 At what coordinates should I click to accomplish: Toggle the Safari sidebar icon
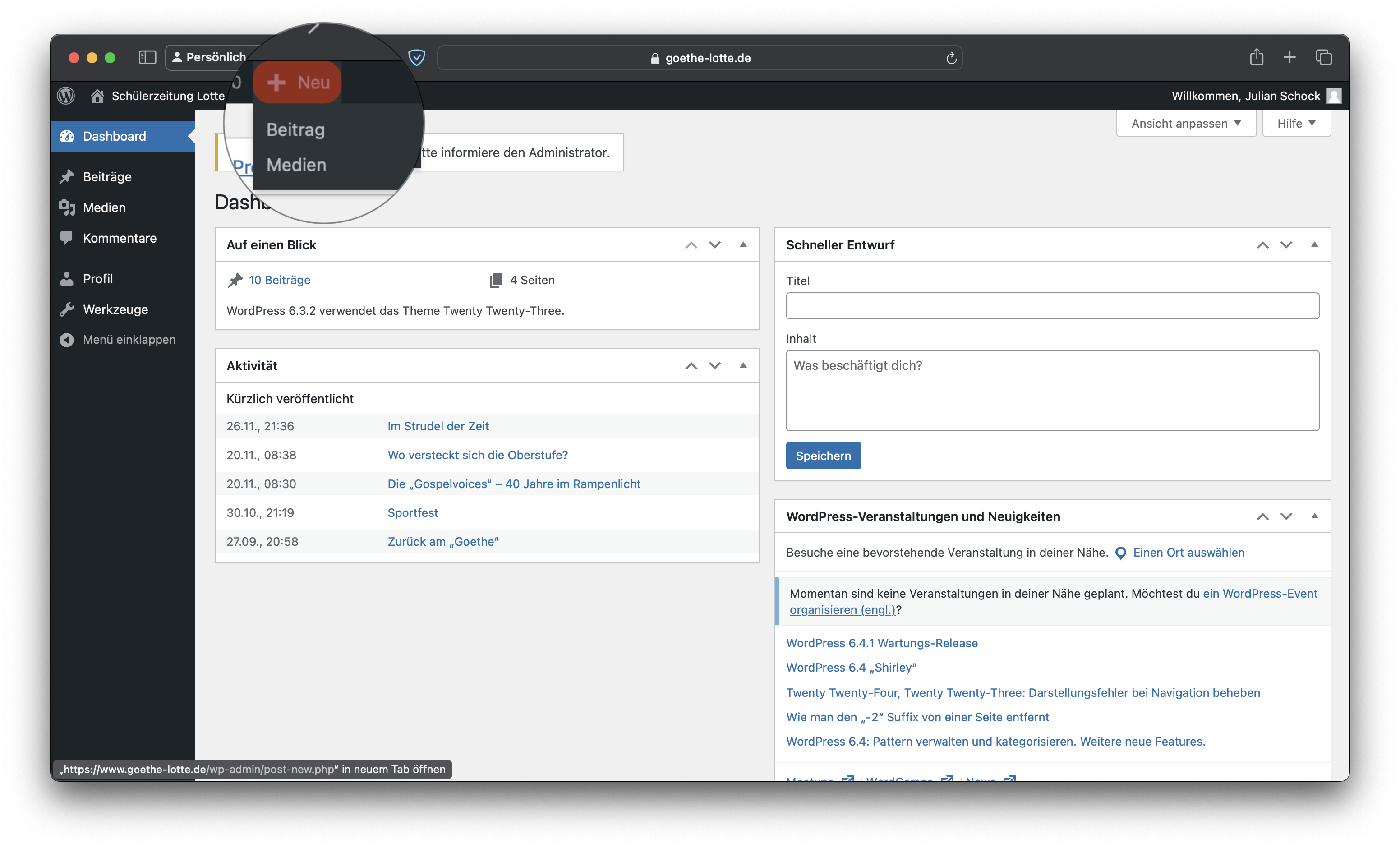tap(147, 57)
